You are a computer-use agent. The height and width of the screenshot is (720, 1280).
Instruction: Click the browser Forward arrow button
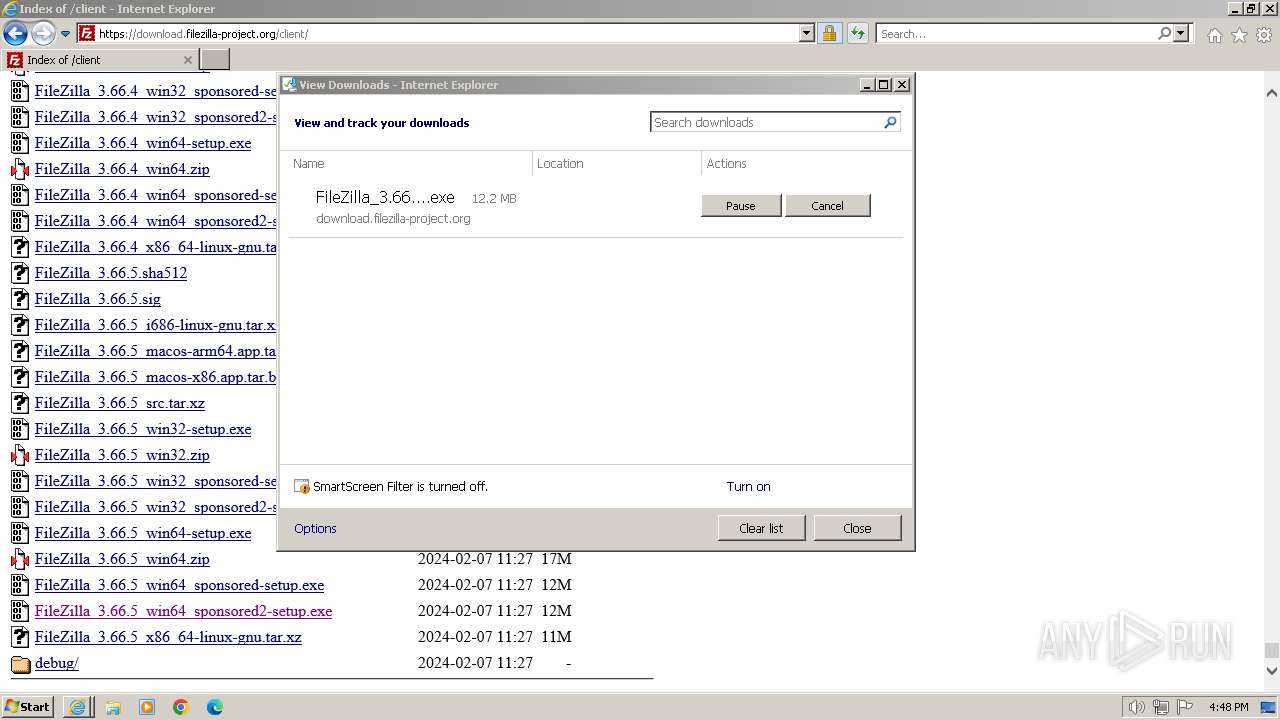click(43, 33)
